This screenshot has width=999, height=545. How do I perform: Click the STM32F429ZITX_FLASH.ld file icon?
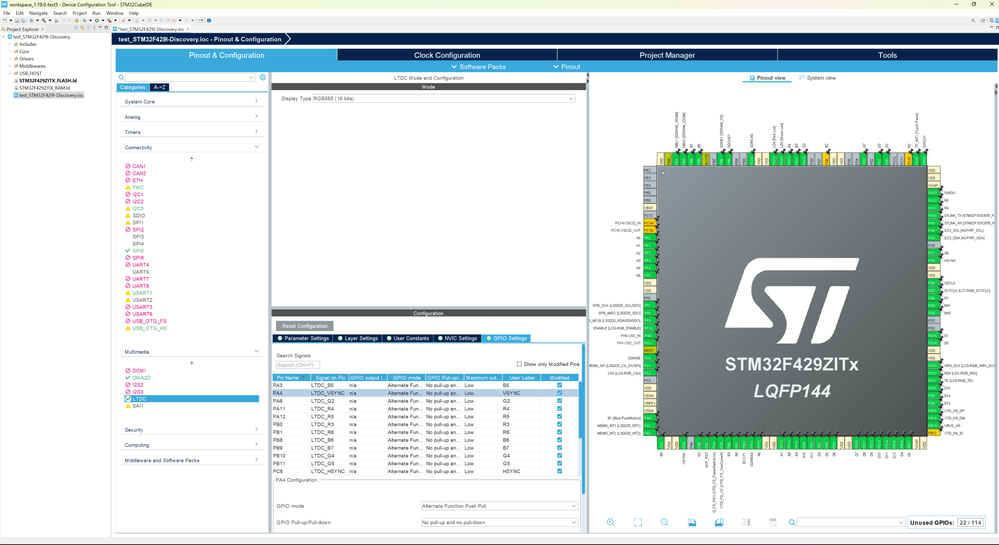[15, 81]
